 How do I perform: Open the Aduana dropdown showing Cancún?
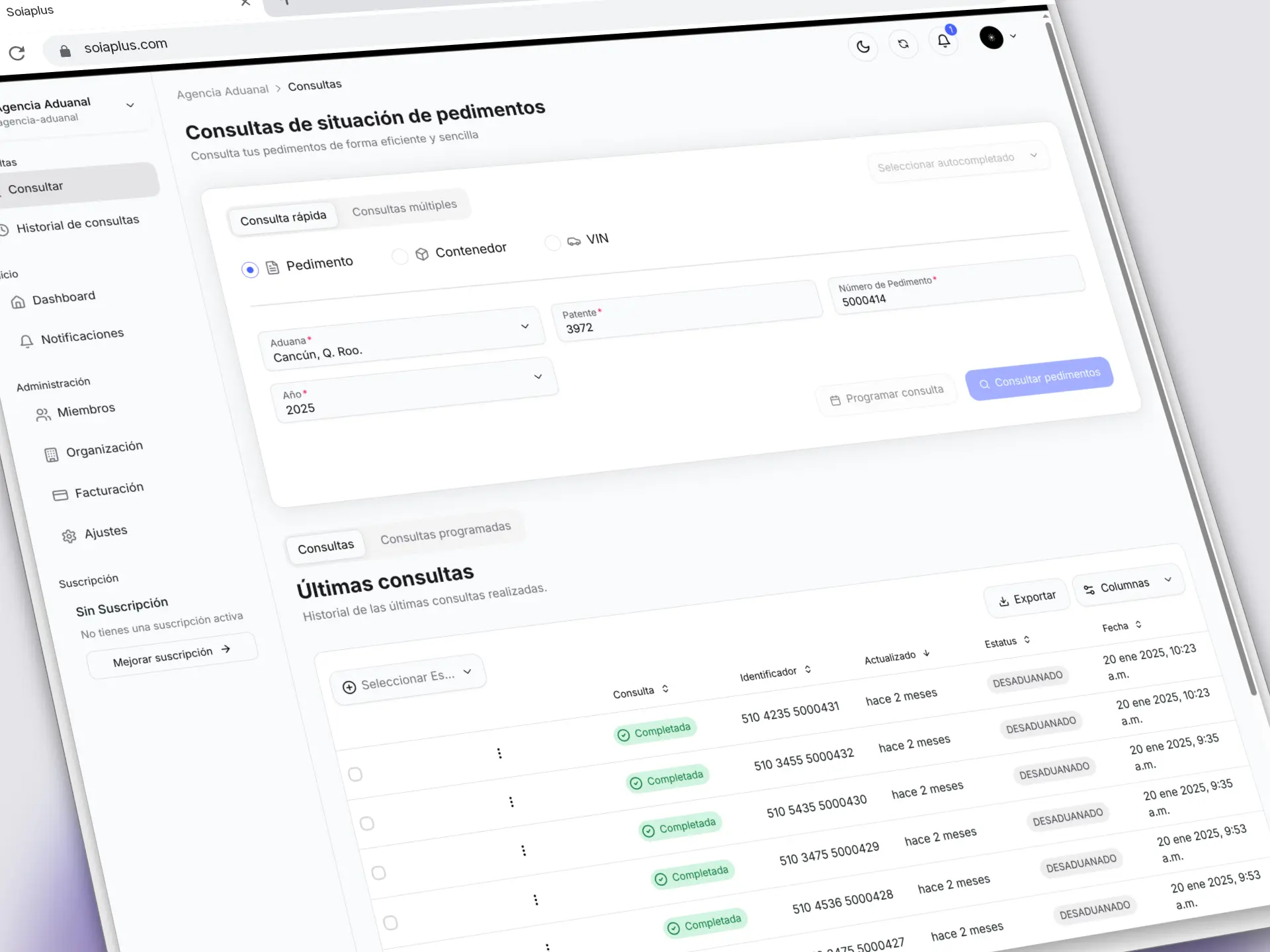pyautogui.click(x=402, y=338)
